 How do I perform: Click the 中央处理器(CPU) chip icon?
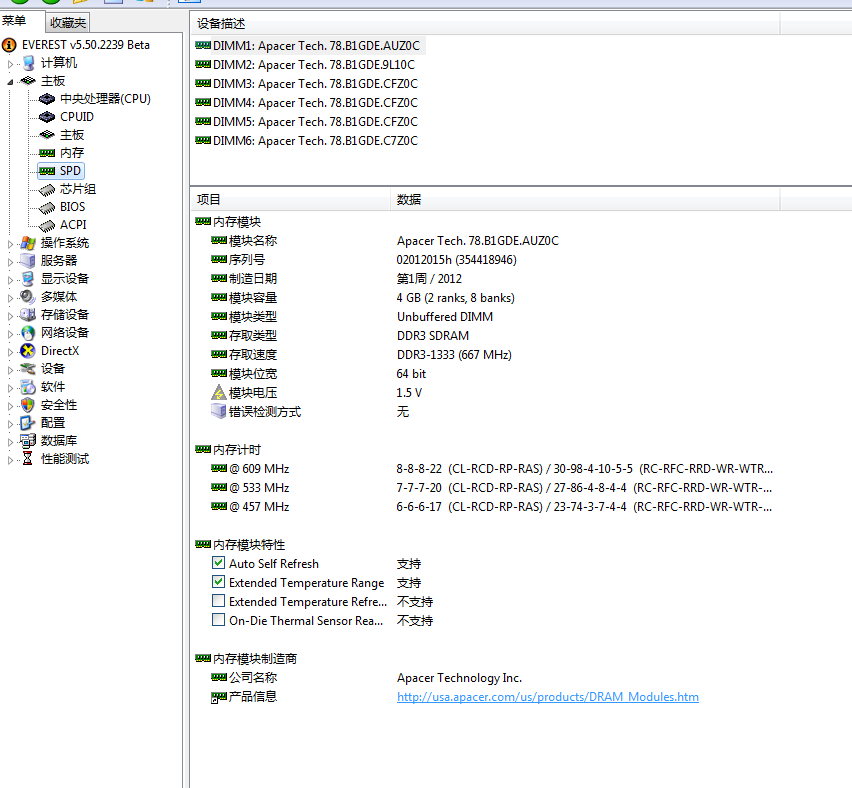point(47,99)
